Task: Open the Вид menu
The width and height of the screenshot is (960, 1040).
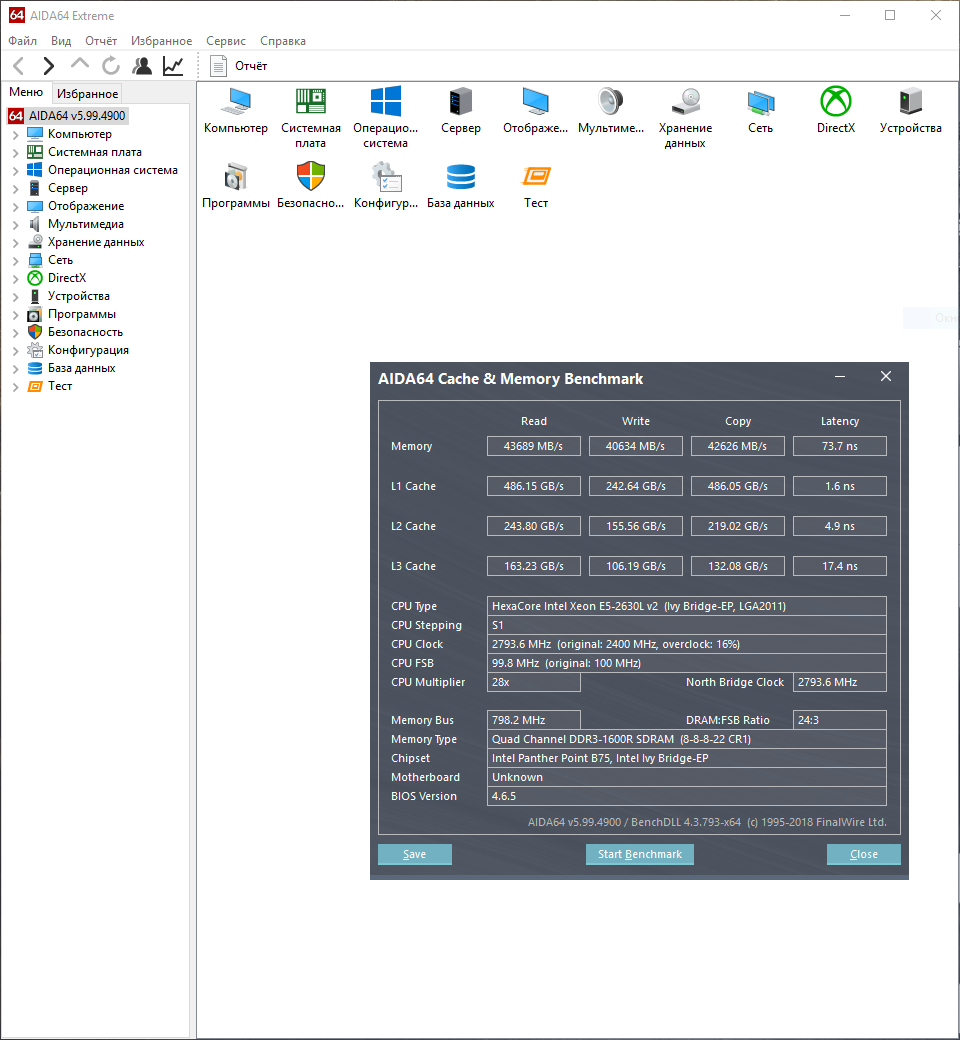Action: (61, 40)
